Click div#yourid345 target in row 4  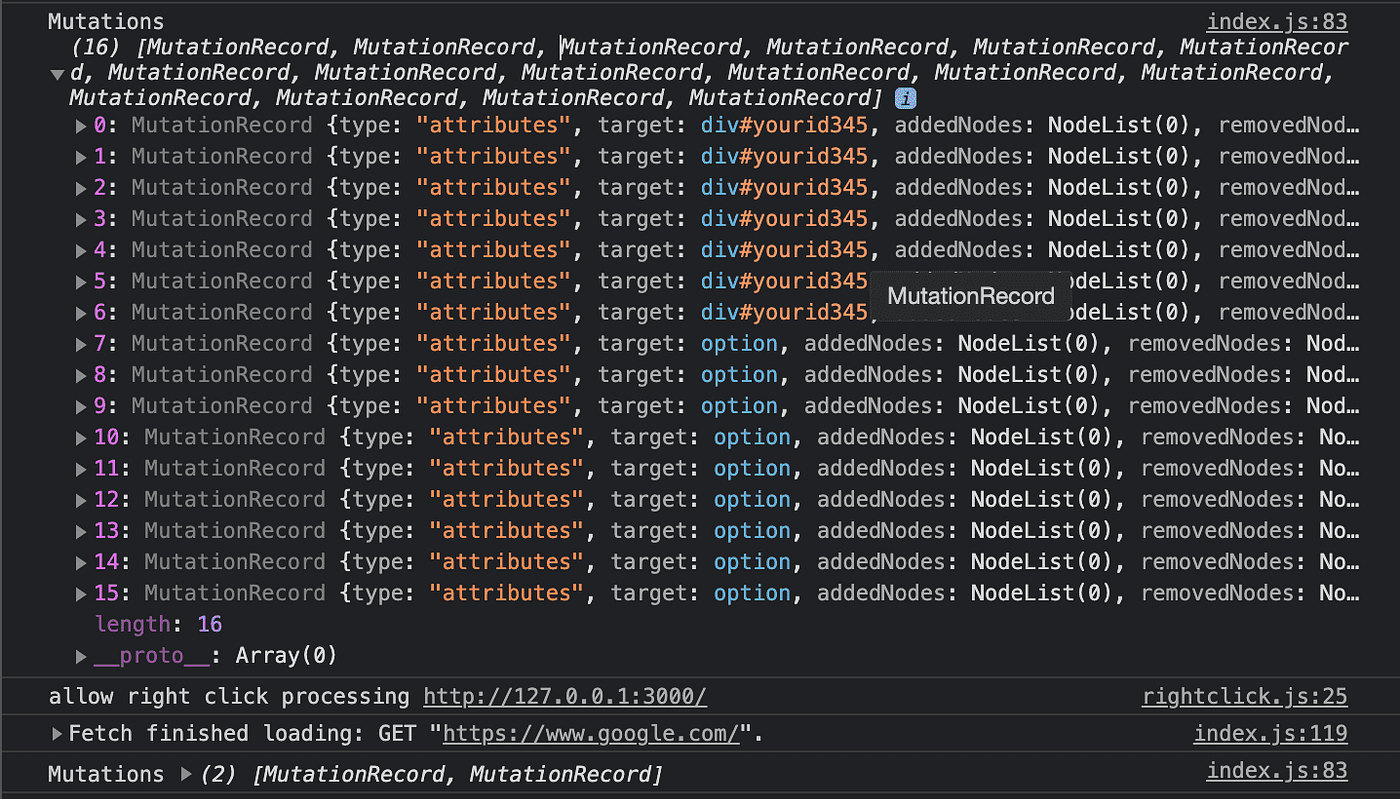[x=784, y=250]
